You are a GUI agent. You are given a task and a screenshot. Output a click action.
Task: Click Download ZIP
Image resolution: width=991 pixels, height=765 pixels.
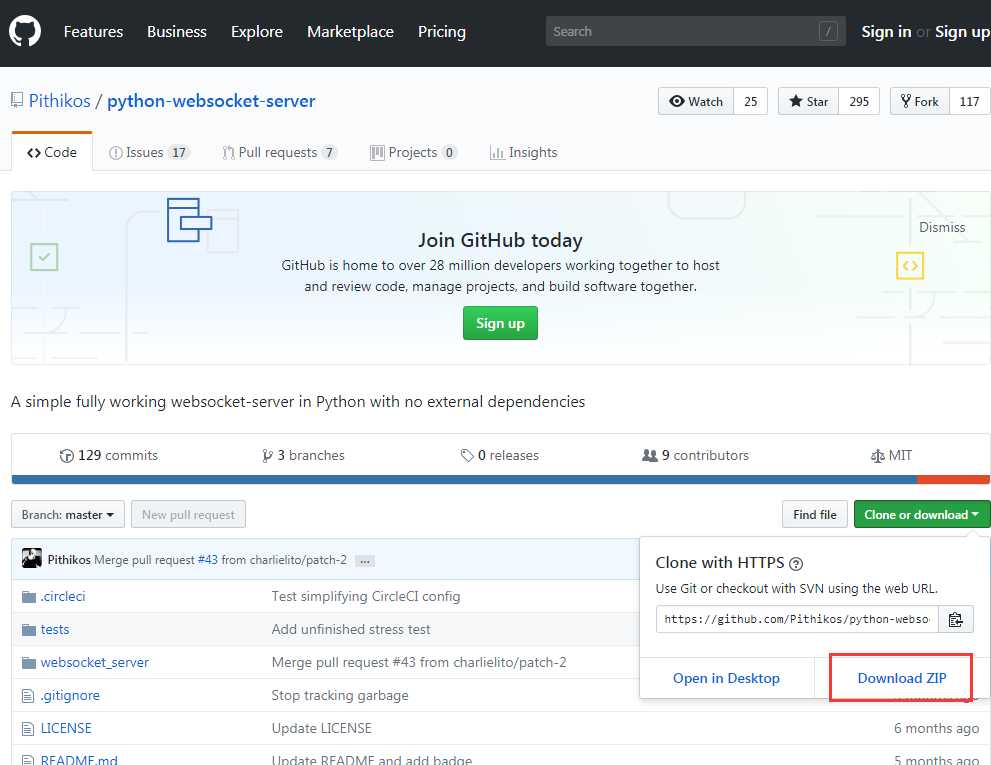click(902, 678)
